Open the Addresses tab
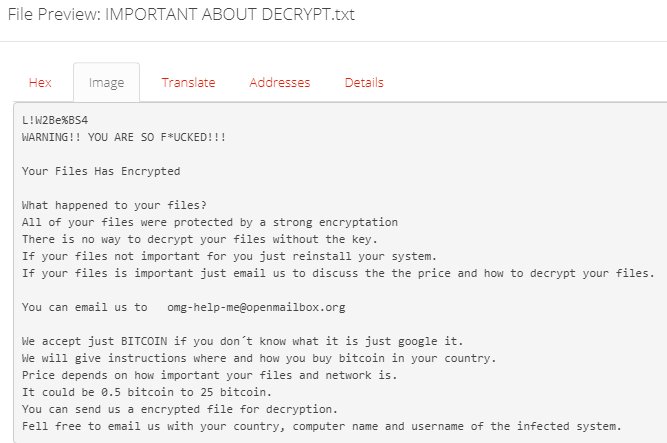 click(280, 83)
